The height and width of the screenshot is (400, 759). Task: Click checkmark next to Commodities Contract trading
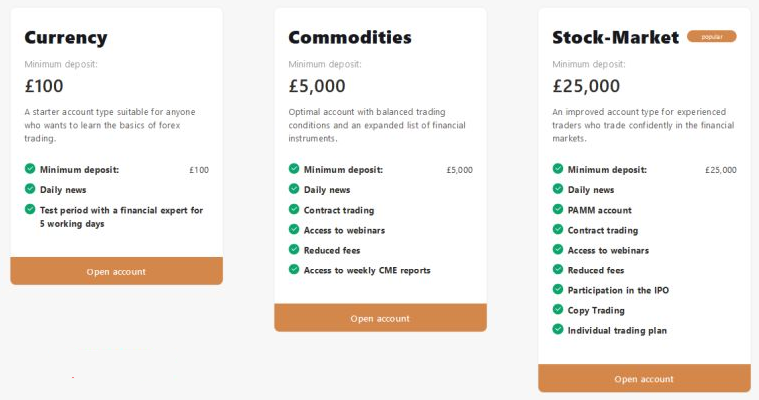294,209
